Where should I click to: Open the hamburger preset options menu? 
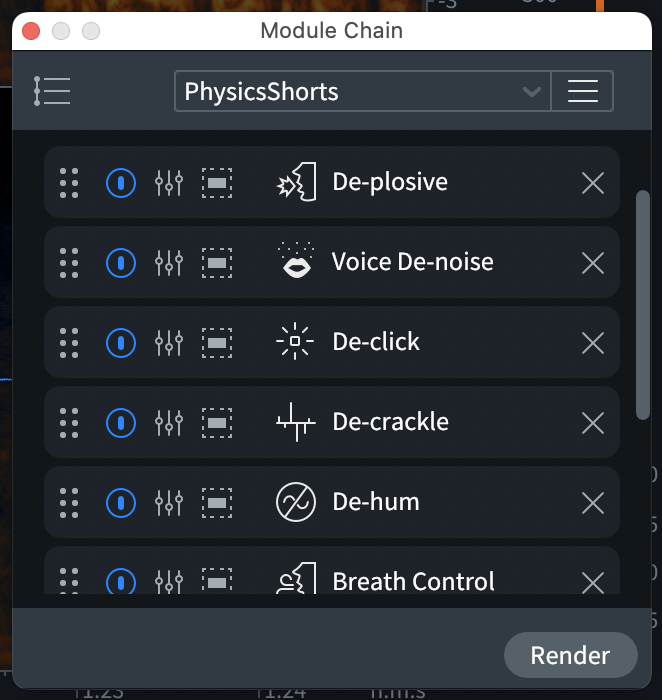(582, 92)
